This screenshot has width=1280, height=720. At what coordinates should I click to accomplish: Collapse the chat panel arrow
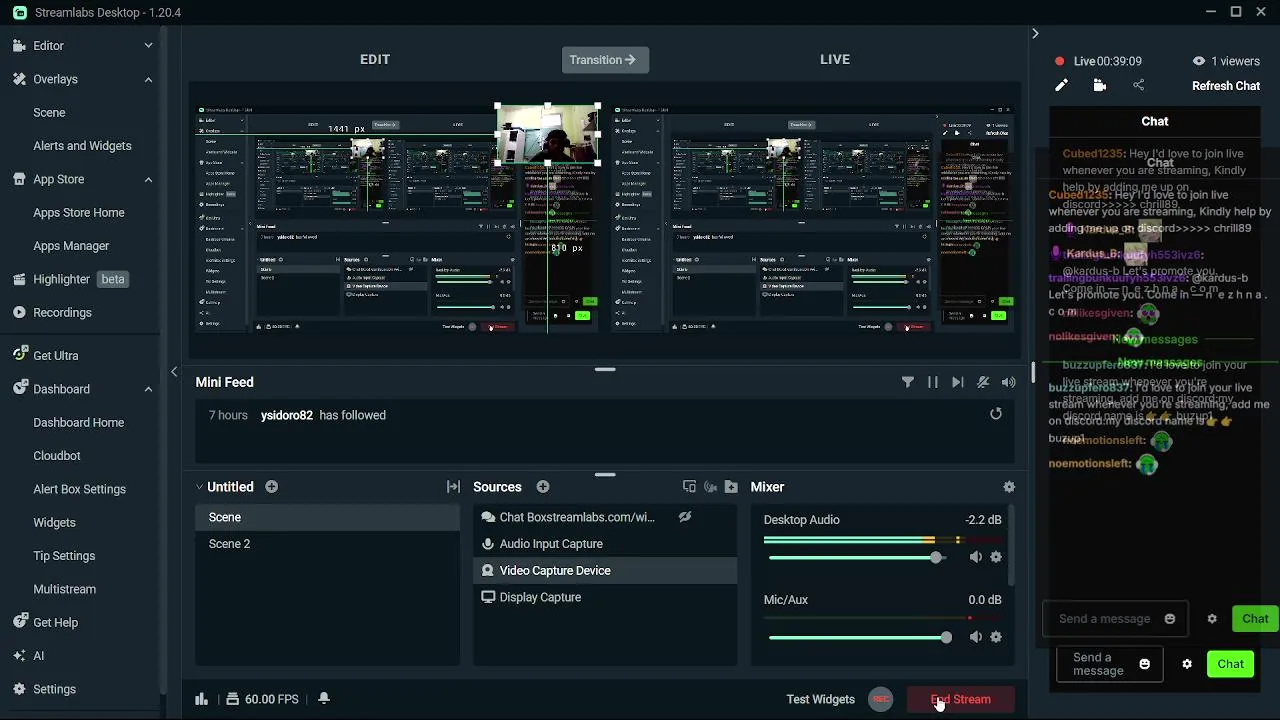coord(1035,34)
